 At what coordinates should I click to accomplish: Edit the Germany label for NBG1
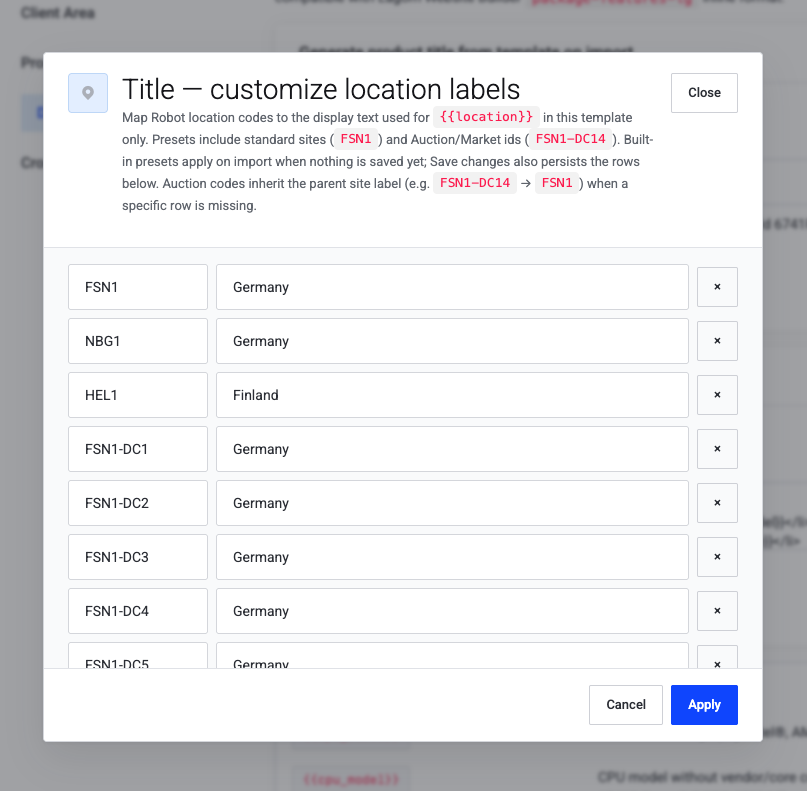pos(452,341)
